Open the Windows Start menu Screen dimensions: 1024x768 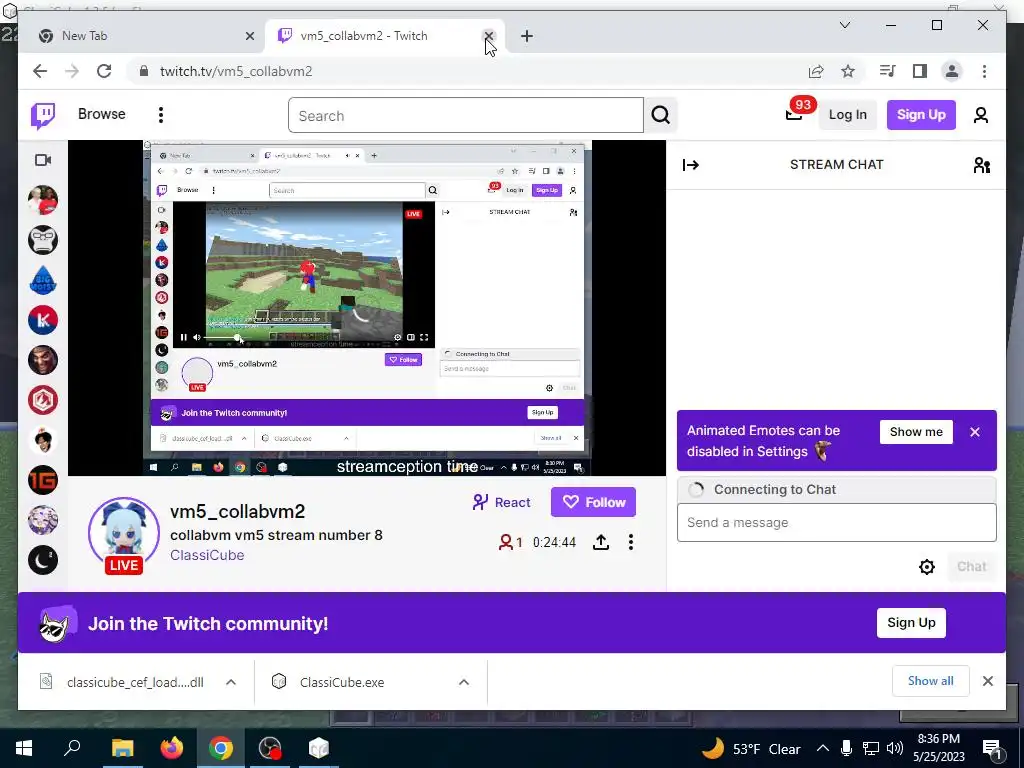click(x=24, y=748)
